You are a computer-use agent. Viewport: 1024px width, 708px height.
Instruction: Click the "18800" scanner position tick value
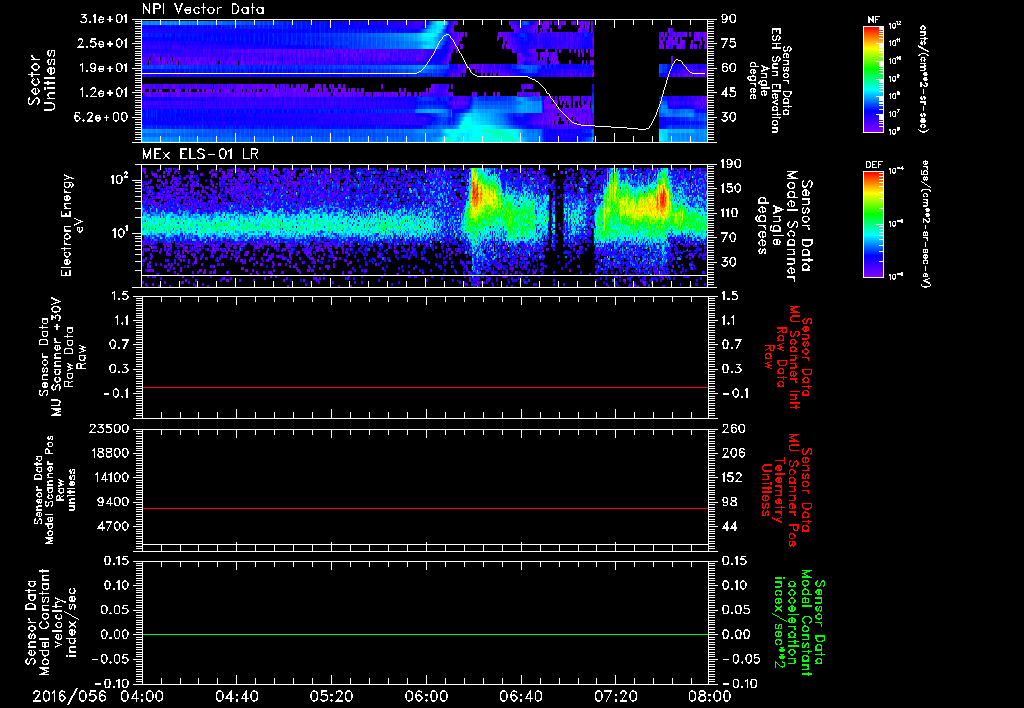(109, 453)
